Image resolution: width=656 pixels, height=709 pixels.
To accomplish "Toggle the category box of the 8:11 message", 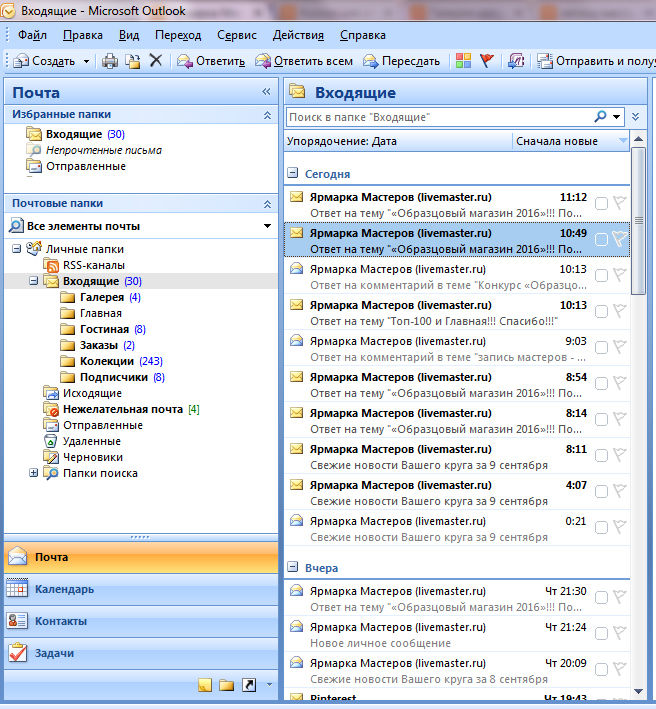I will [601, 455].
